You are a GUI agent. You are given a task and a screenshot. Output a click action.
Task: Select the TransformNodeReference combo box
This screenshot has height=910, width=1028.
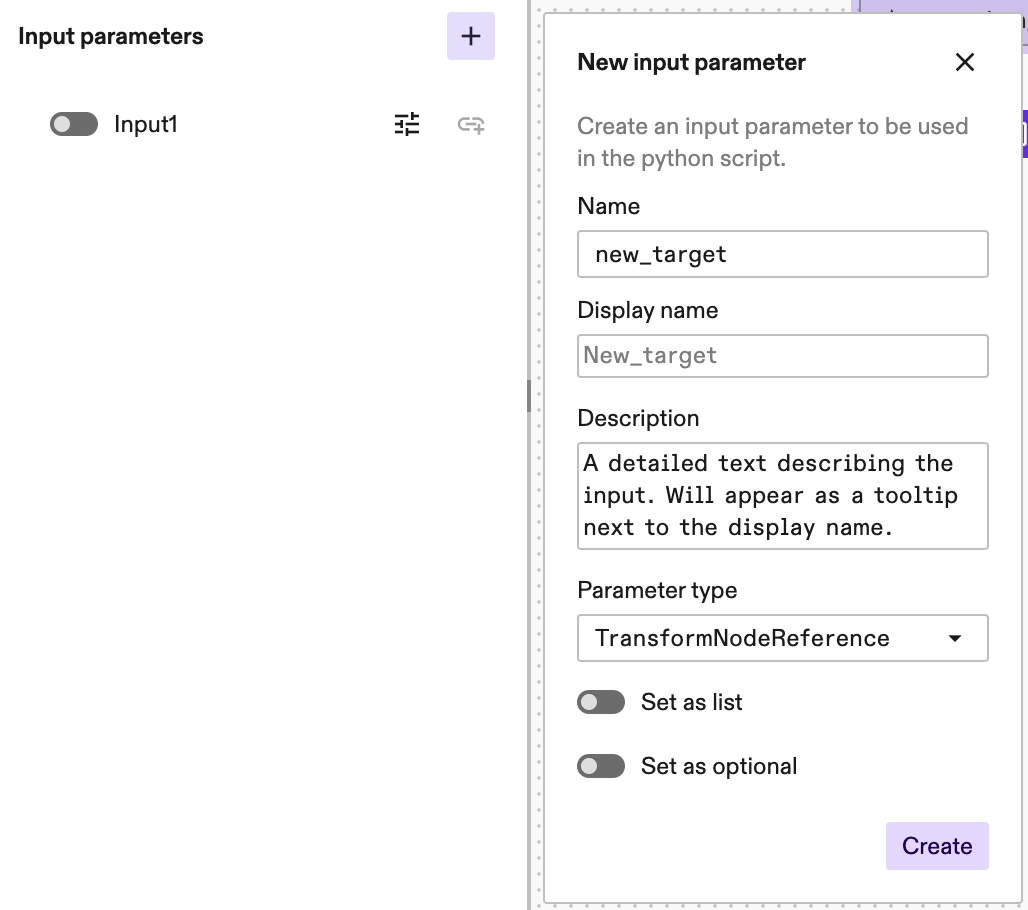coord(782,638)
